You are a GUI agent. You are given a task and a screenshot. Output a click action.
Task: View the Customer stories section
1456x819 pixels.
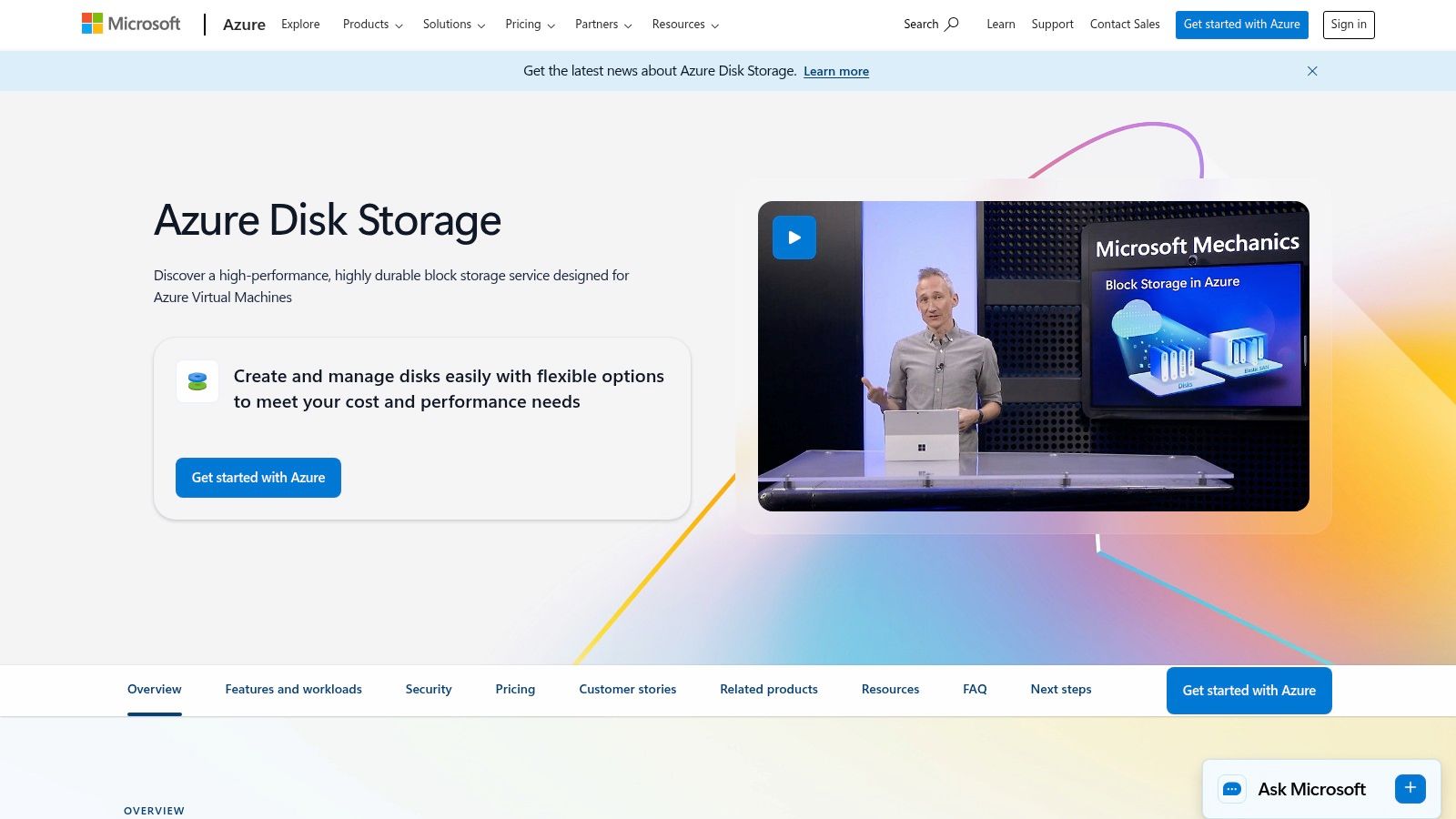tap(627, 689)
